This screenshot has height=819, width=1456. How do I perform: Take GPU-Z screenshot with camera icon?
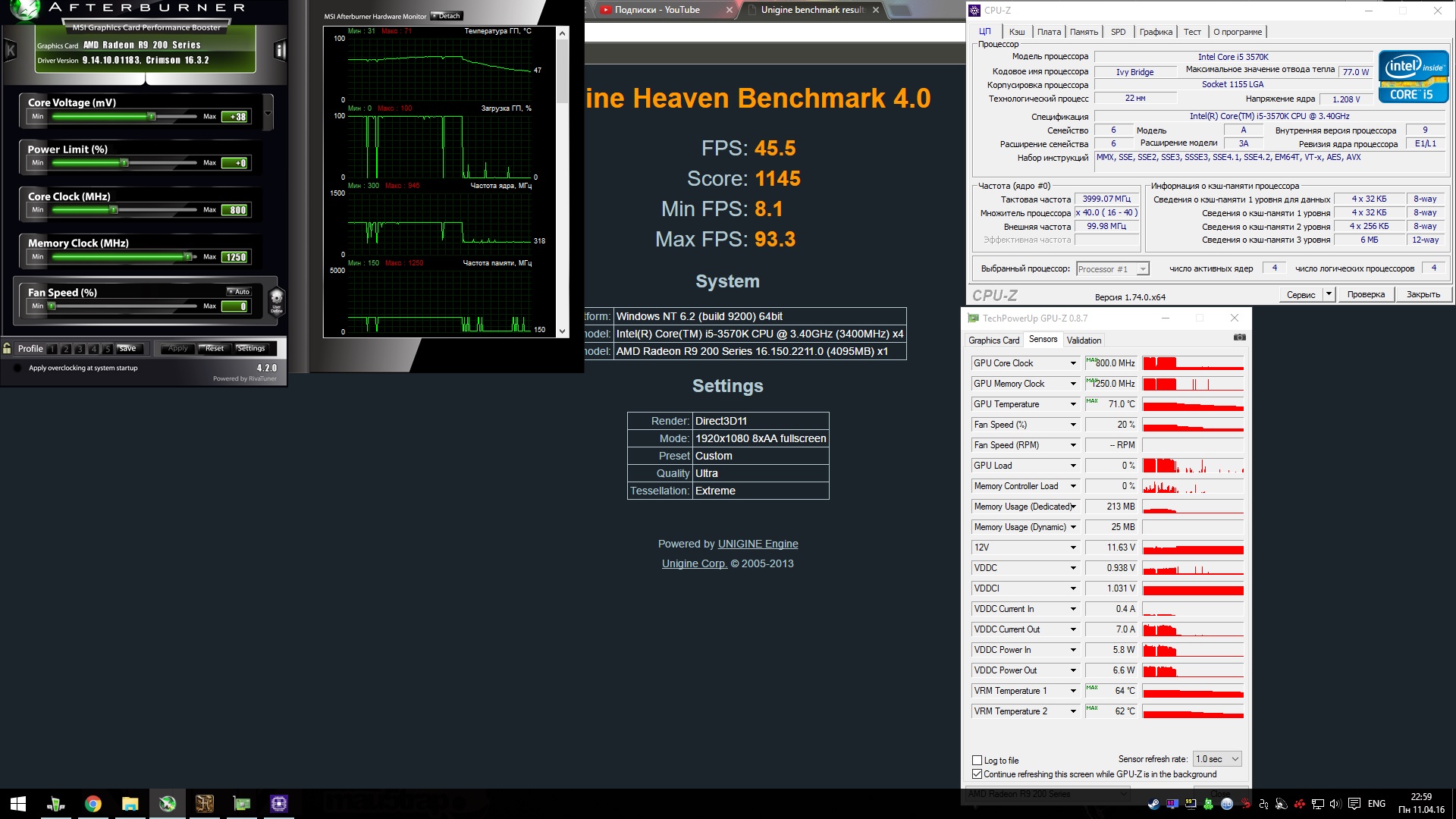(x=1239, y=337)
